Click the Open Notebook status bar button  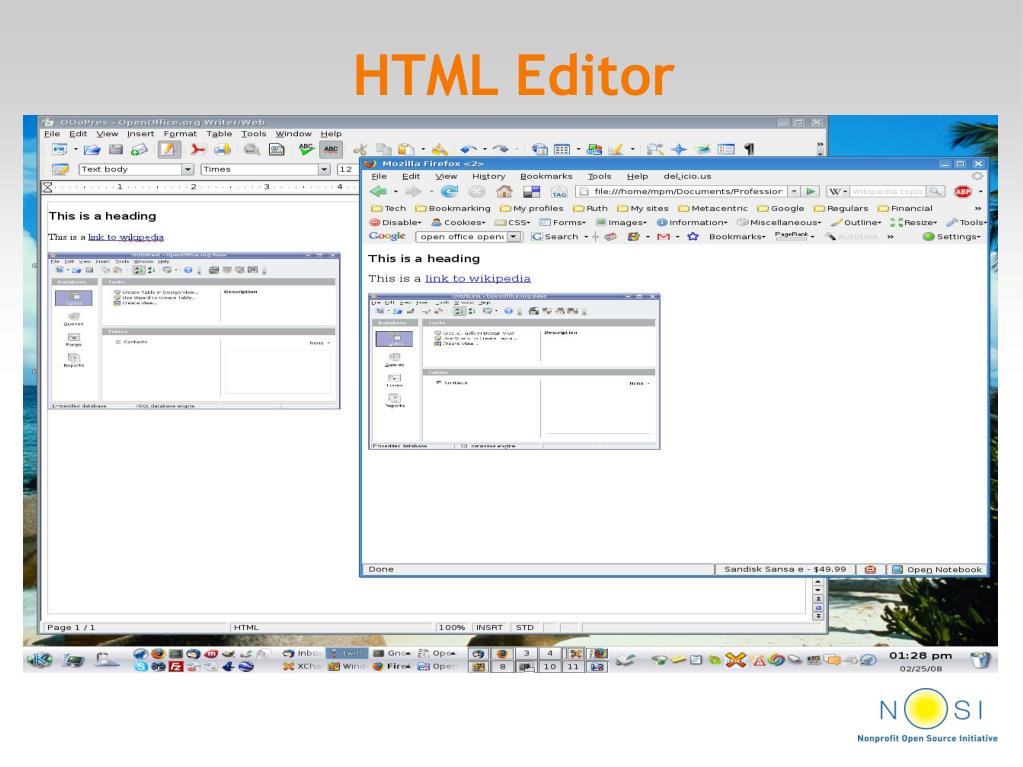(x=937, y=570)
